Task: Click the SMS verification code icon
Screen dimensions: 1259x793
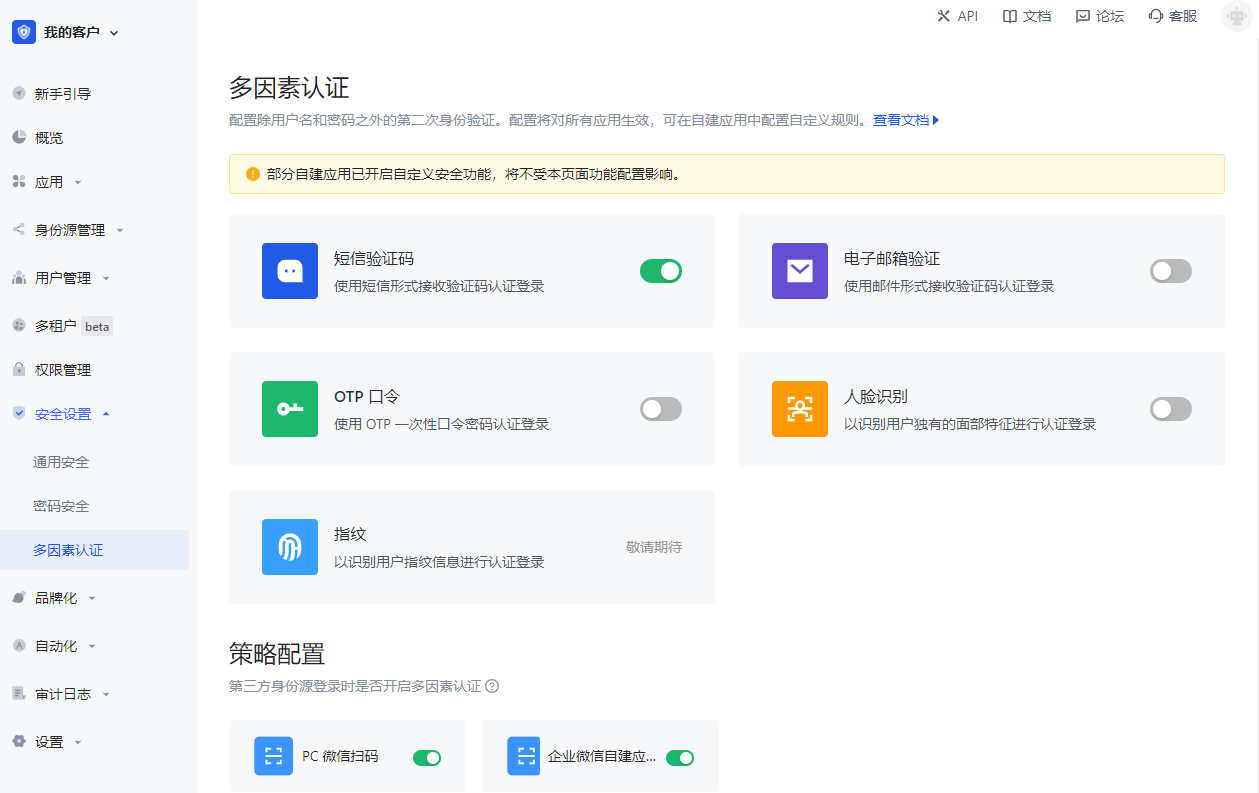Action: (x=289, y=271)
